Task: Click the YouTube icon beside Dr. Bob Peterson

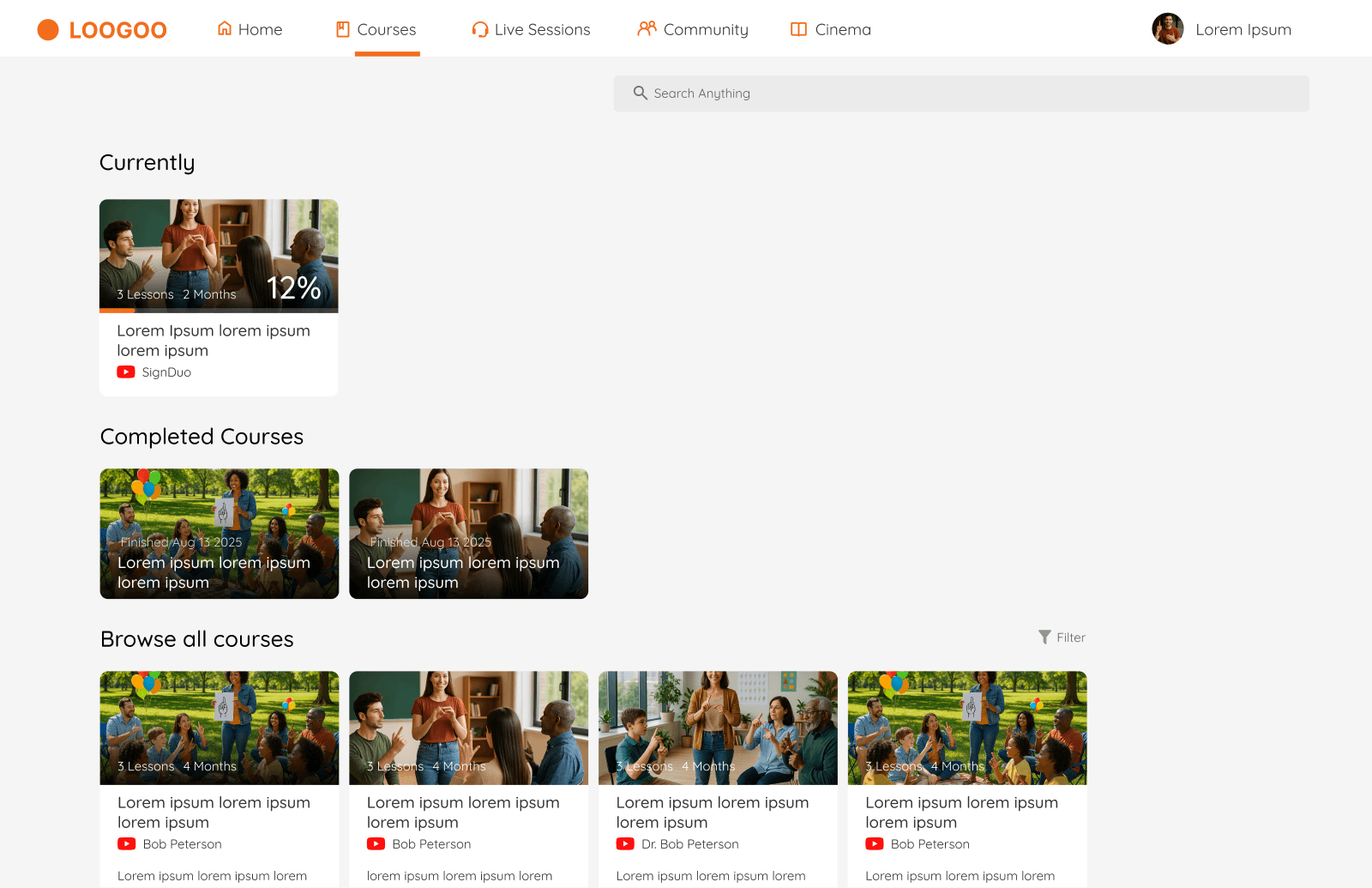Action: tap(625, 844)
